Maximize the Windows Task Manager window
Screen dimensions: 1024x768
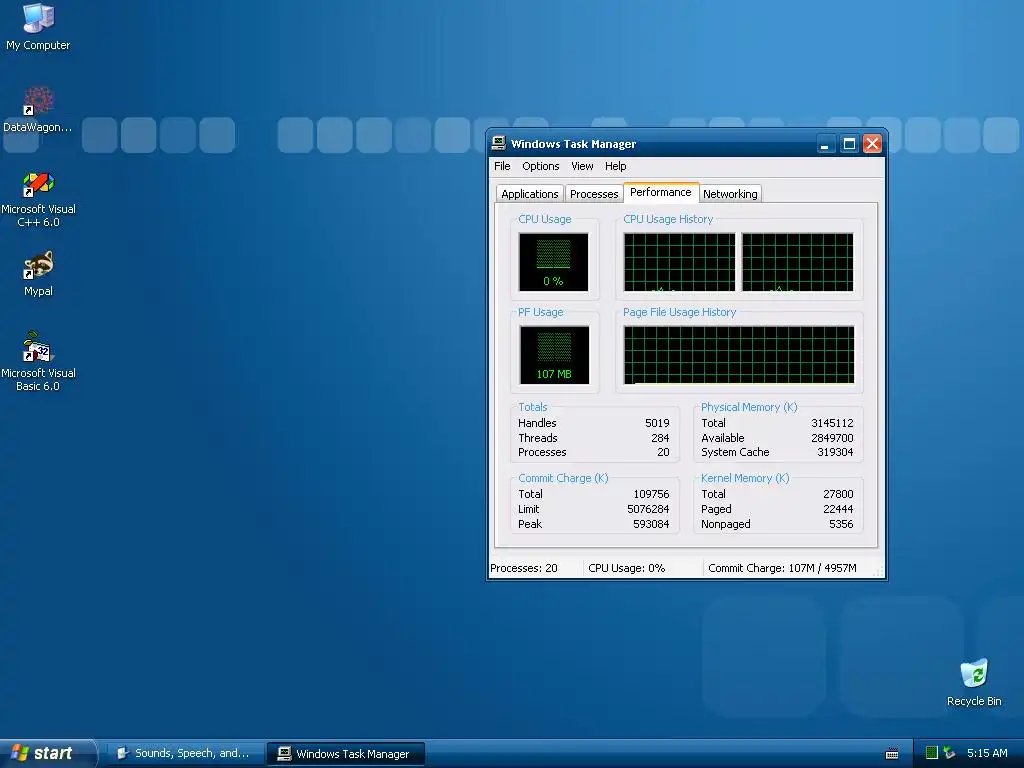[849, 144]
